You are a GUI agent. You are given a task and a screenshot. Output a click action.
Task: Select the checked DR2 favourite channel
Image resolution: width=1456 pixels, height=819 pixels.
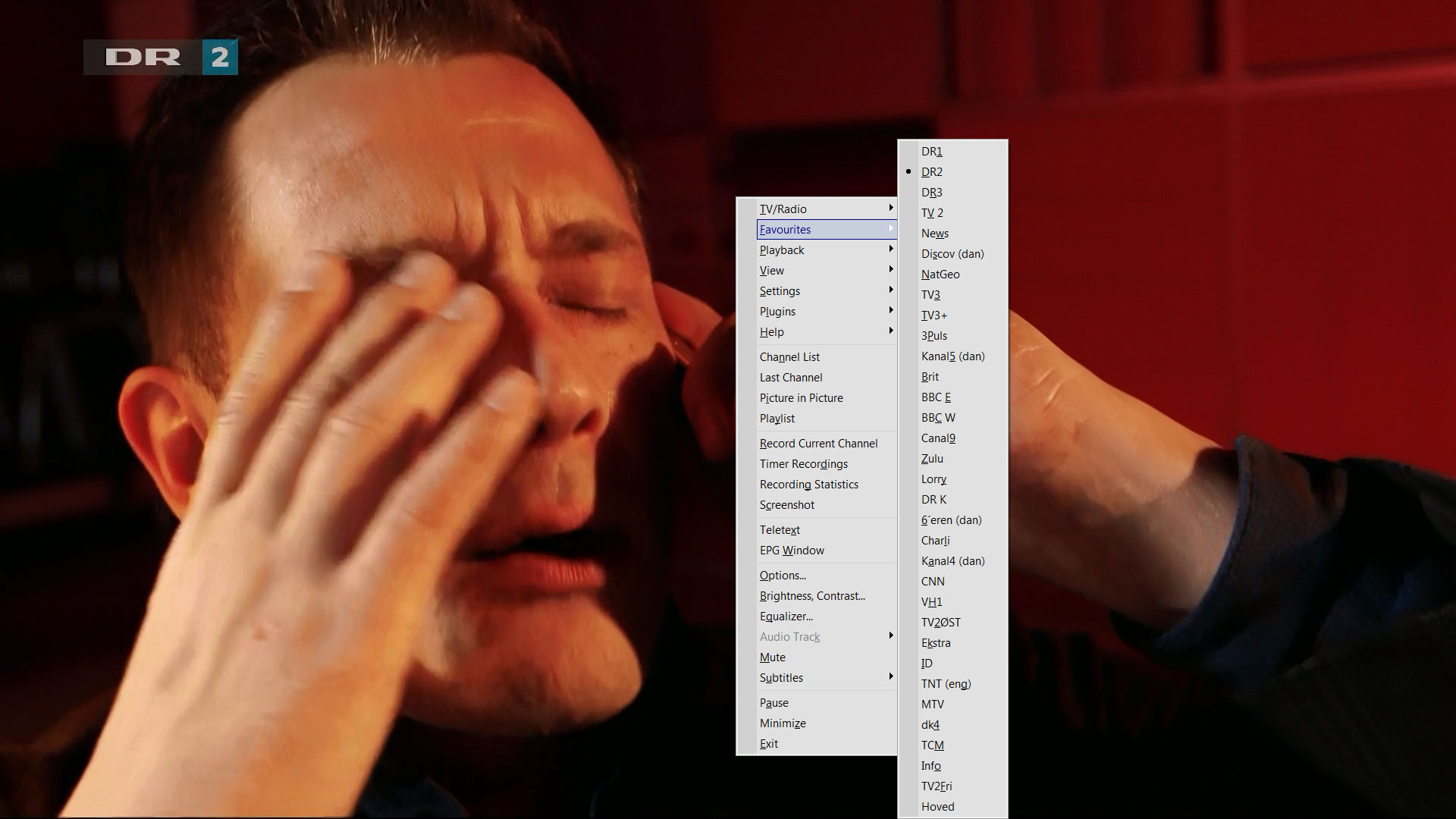[932, 172]
